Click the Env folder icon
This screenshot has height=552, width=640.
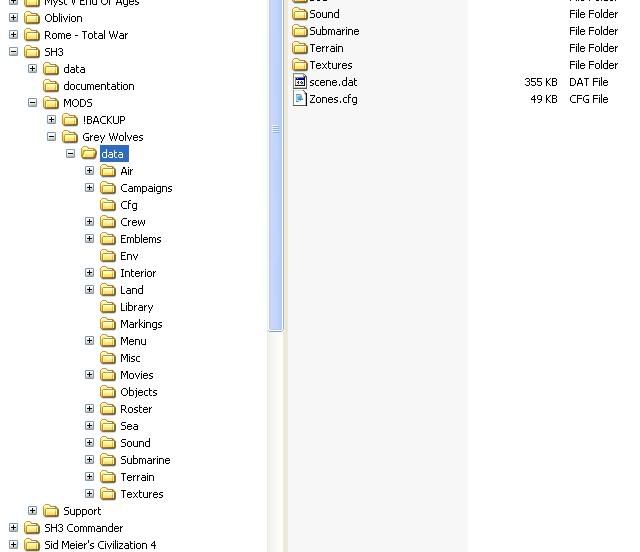click(108, 256)
